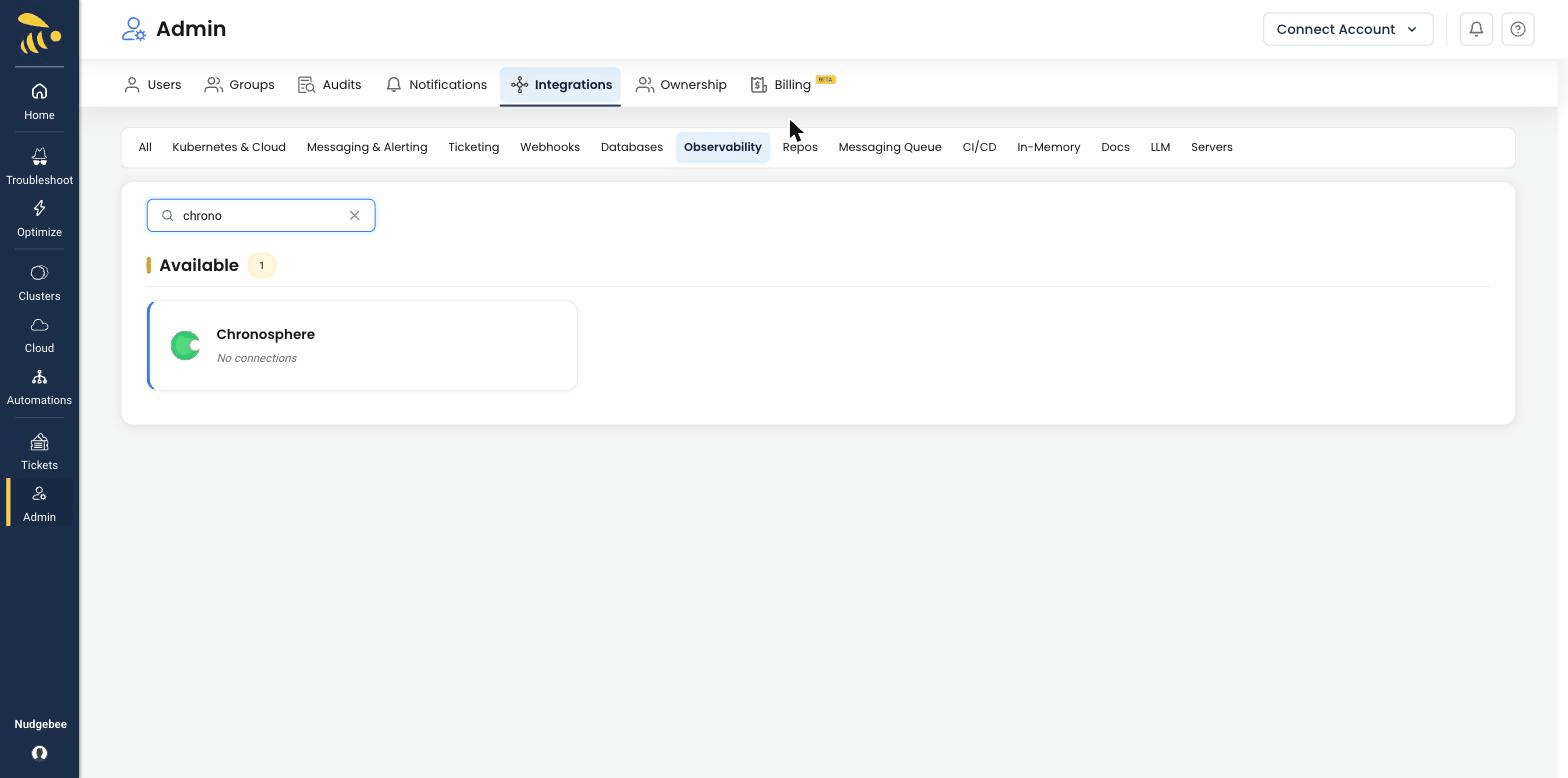Filter by Repos category
Image resolution: width=1568 pixels, height=778 pixels.
pos(800,147)
